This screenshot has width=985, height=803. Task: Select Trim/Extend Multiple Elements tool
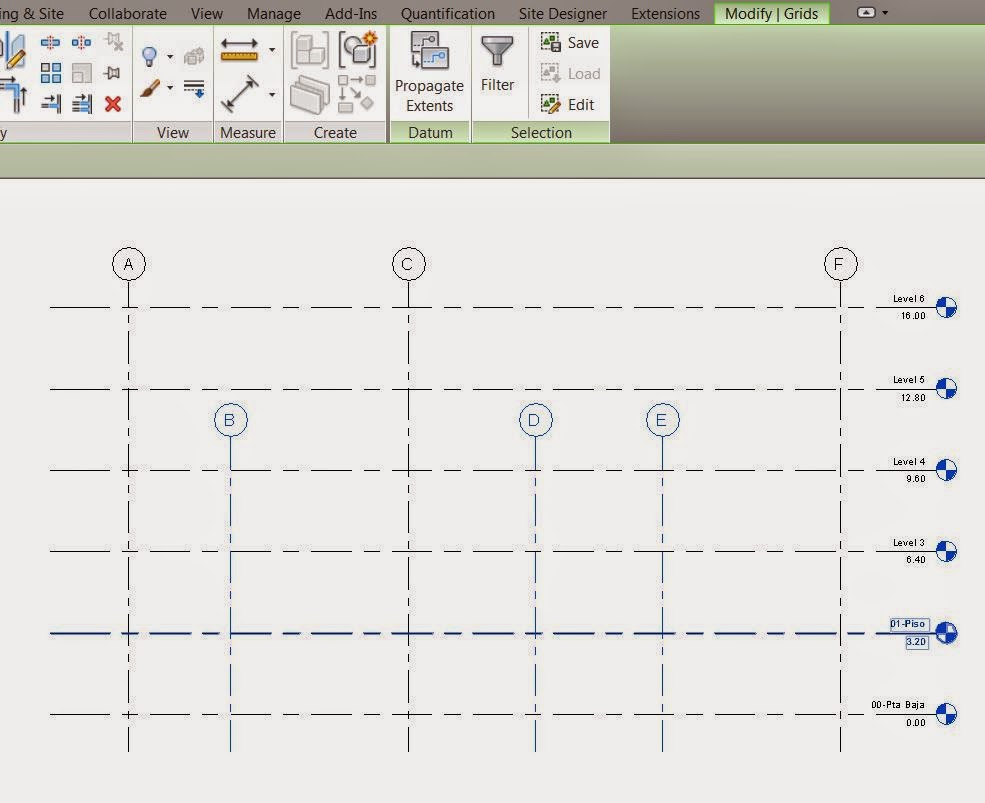point(82,104)
